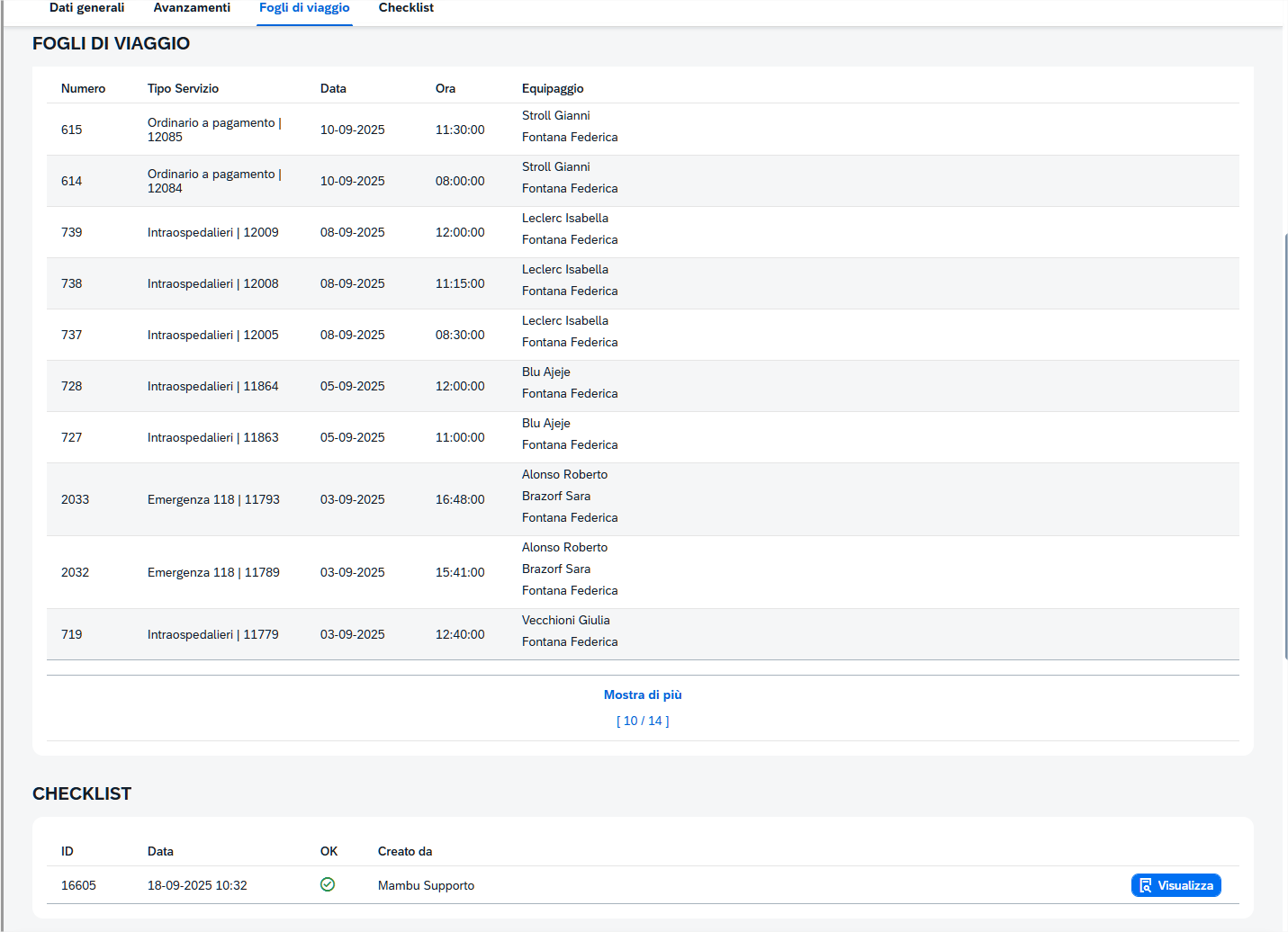Image resolution: width=1288 pixels, height=932 pixels.
Task: Open travel sheet row number 615
Action: 72,130
